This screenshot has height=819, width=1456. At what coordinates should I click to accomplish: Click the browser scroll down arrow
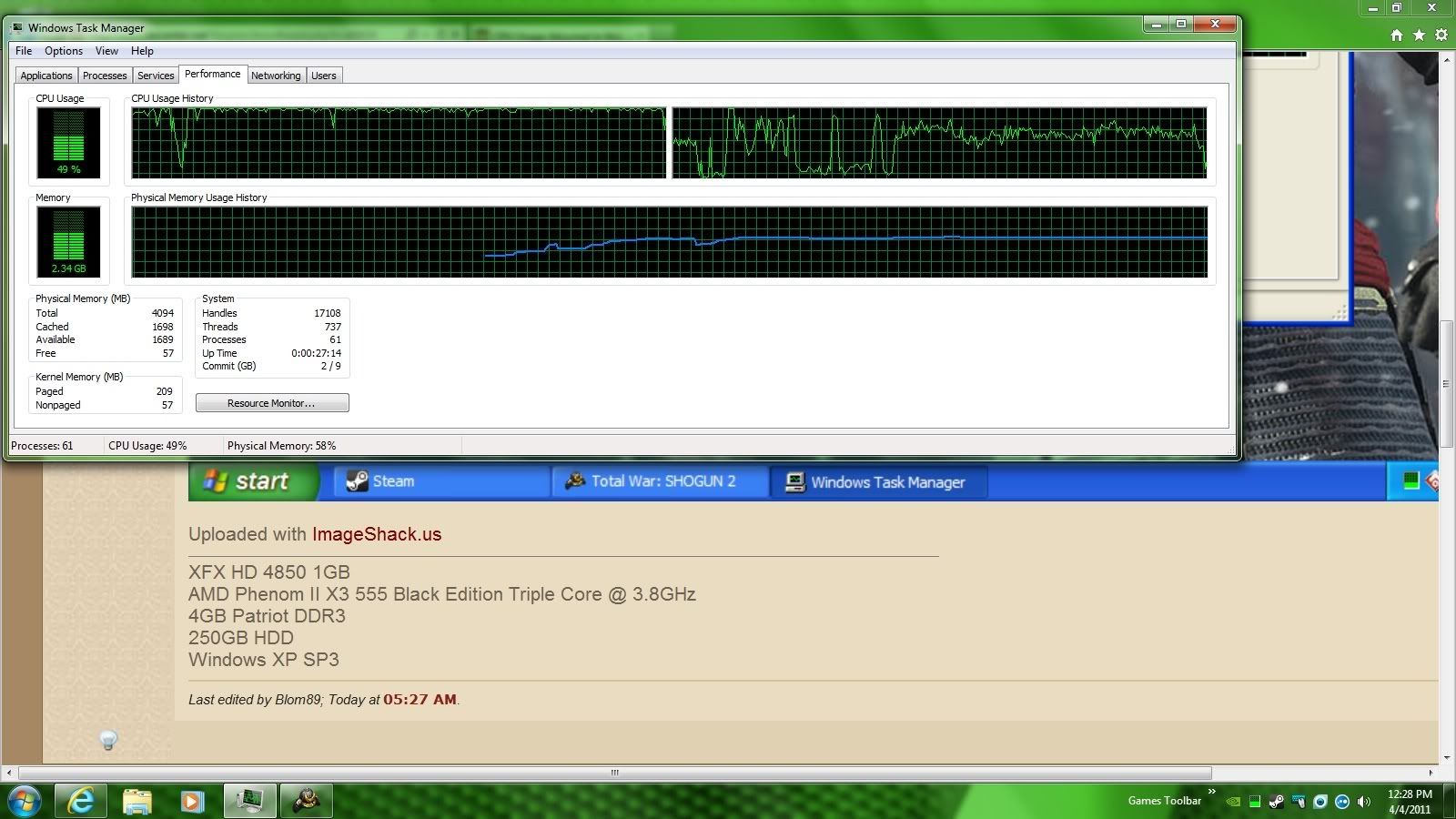(x=1447, y=757)
